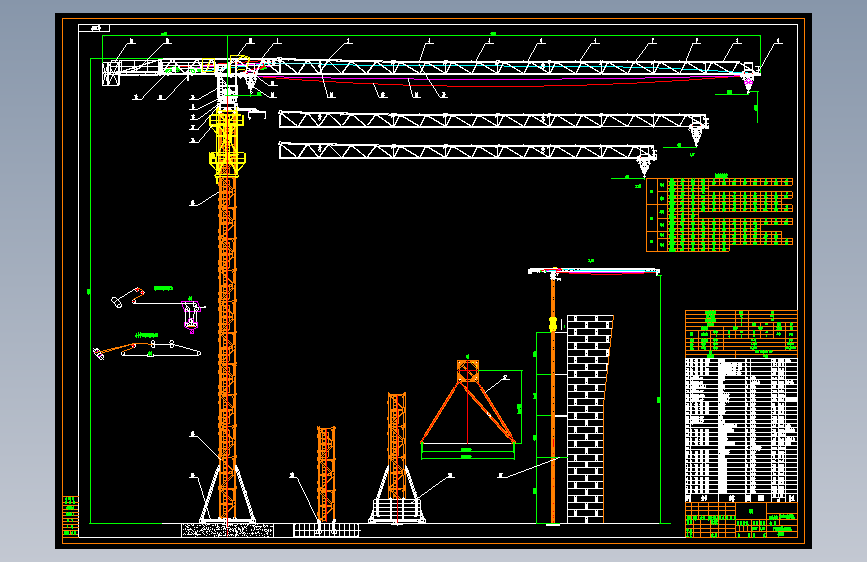867x562 pixels.
Task: Click the tall orange crane mast tower
Action: [x=227, y=348]
